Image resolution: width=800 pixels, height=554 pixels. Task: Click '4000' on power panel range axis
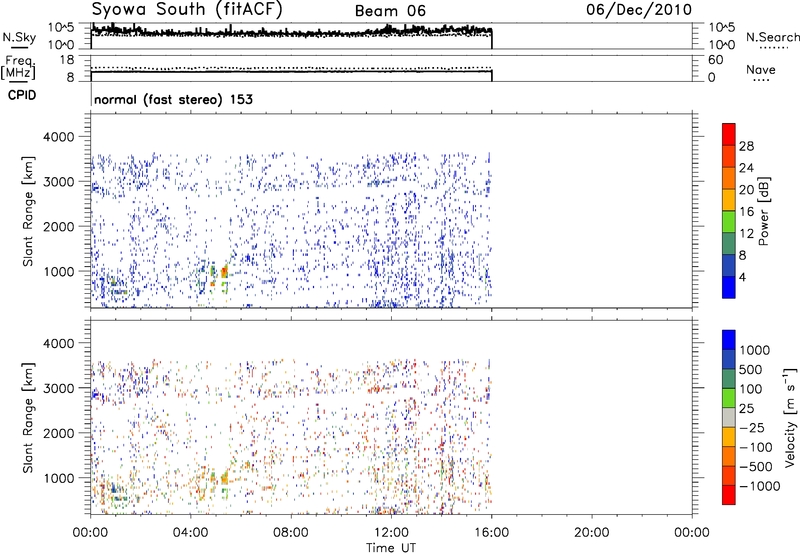tap(59, 137)
